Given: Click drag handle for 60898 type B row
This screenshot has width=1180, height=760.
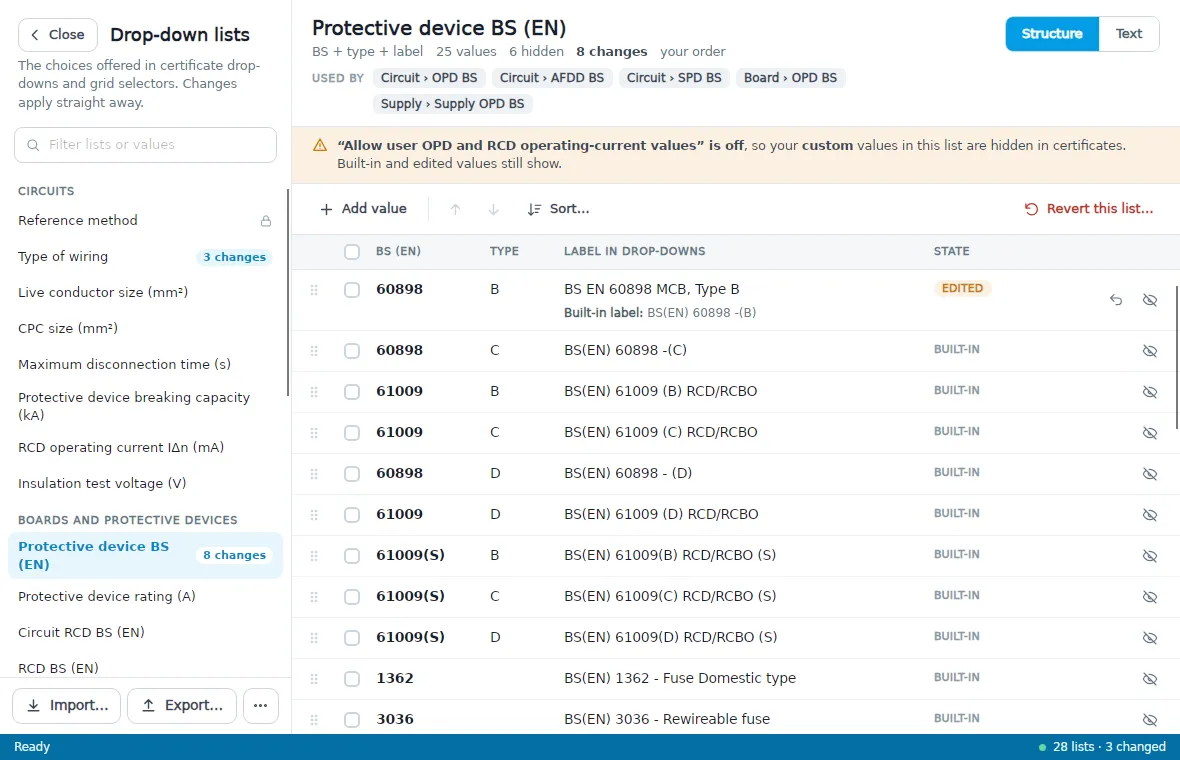Looking at the screenshot, I should pos(314,290).
